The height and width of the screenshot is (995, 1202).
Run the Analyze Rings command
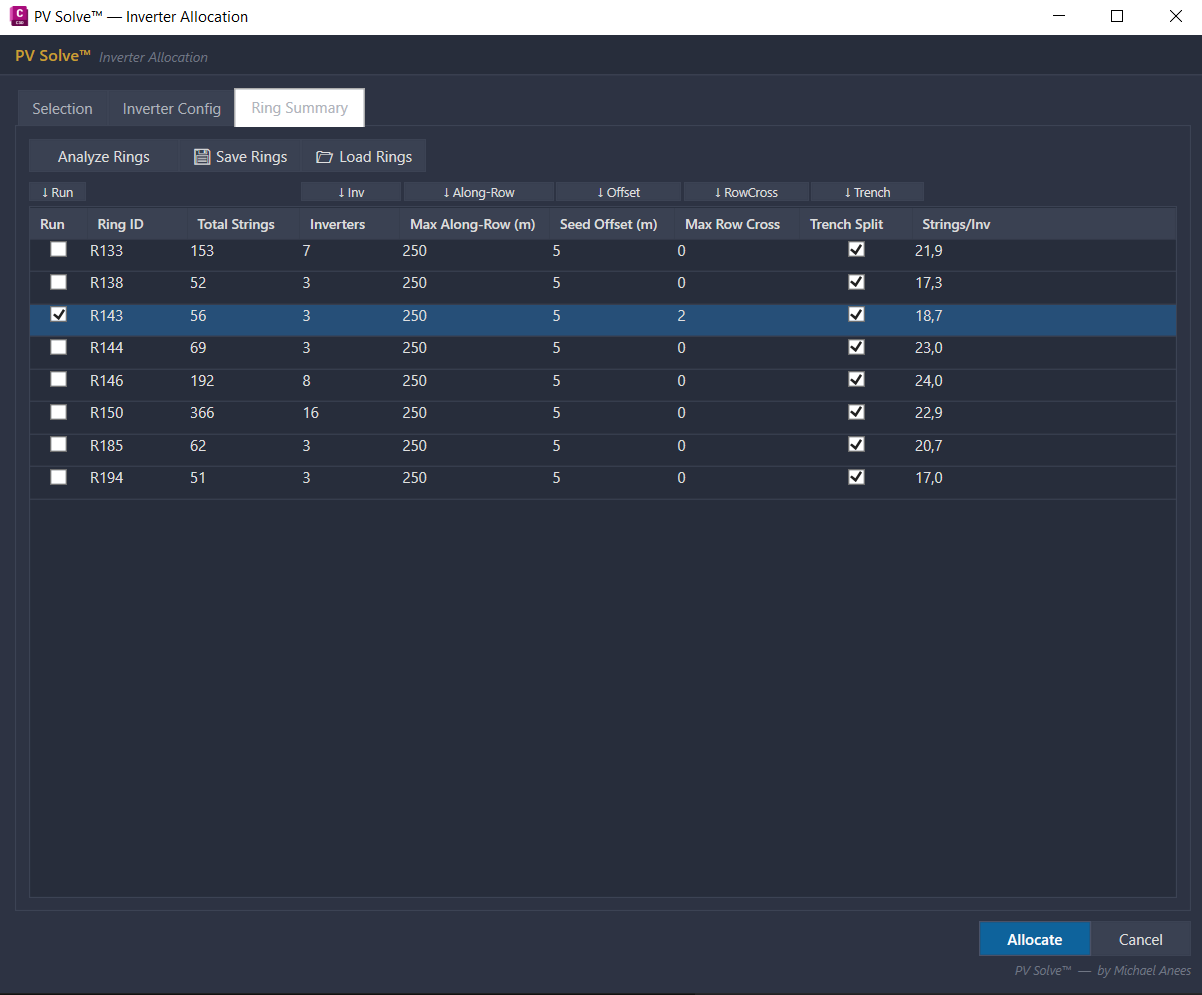(x=103, y=157)
